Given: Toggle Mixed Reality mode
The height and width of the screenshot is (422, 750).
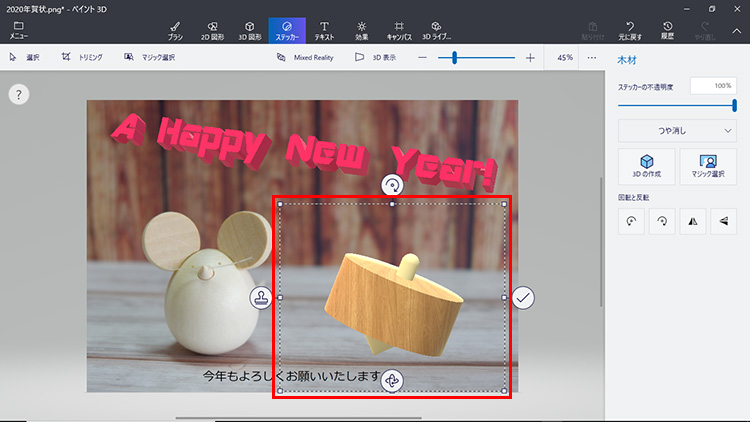Looking at the screenshot, I should pos(304,58).
